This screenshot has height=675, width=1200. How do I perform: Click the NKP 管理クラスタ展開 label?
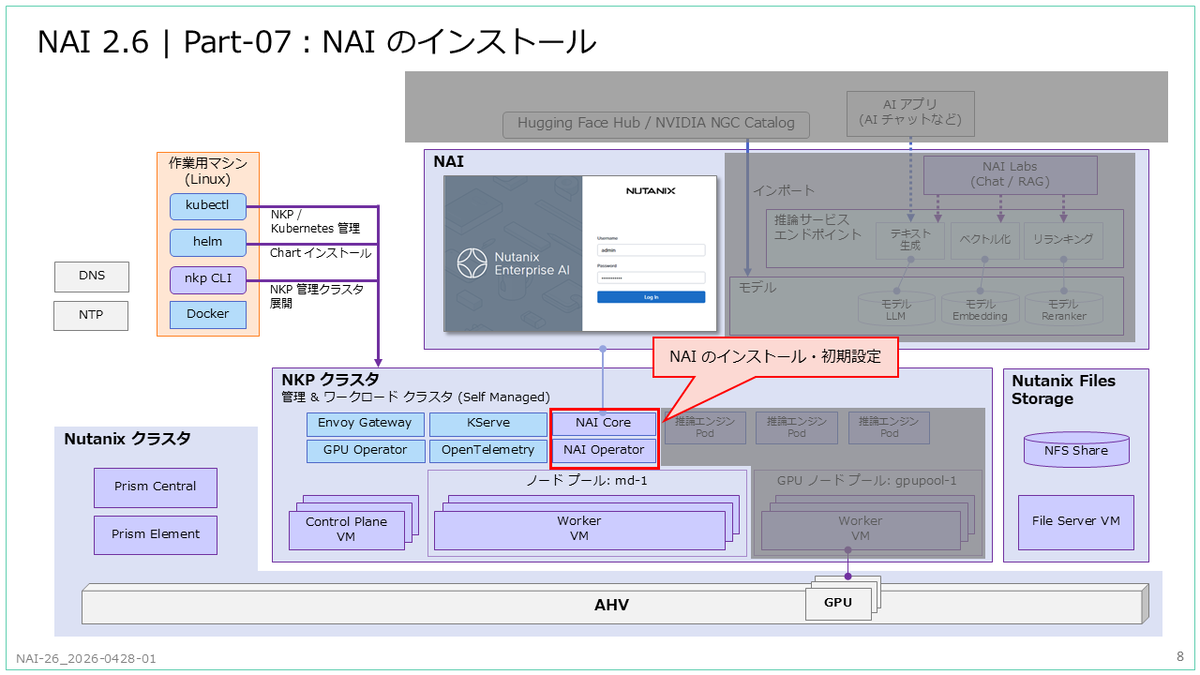pos(316,295)
